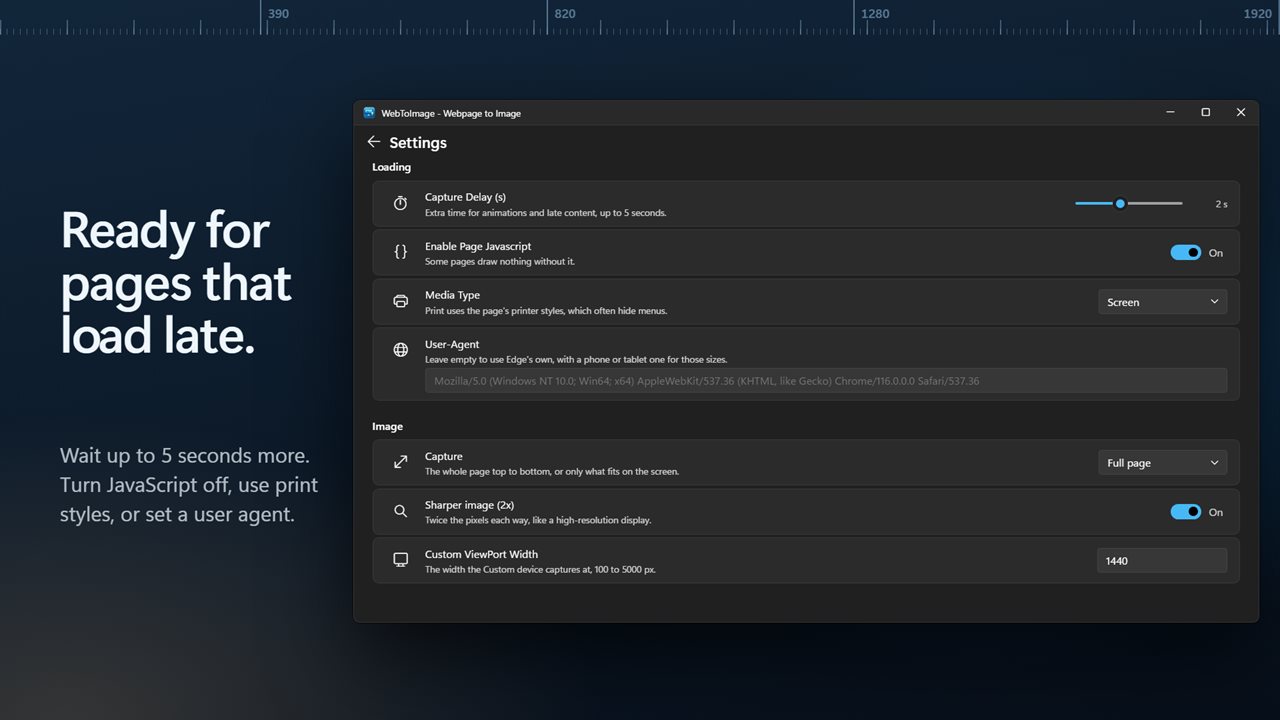Go back using the Settings arrow

coord(374,142)
